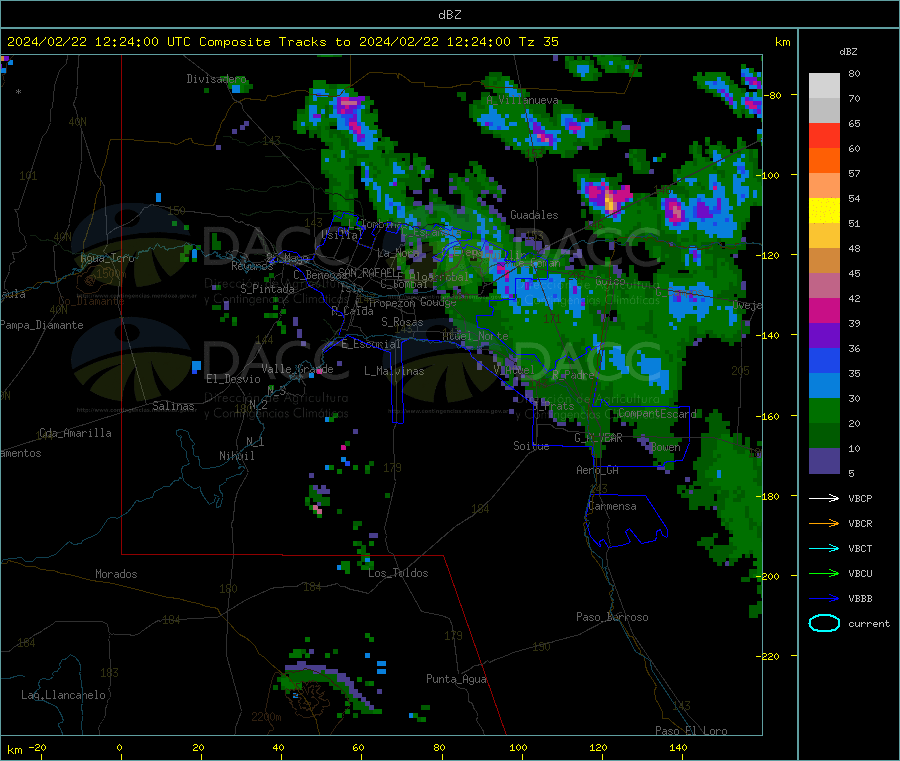Click the Guadales map label
900x761 pixels.
pyautogui.click(x=534, y=215)
